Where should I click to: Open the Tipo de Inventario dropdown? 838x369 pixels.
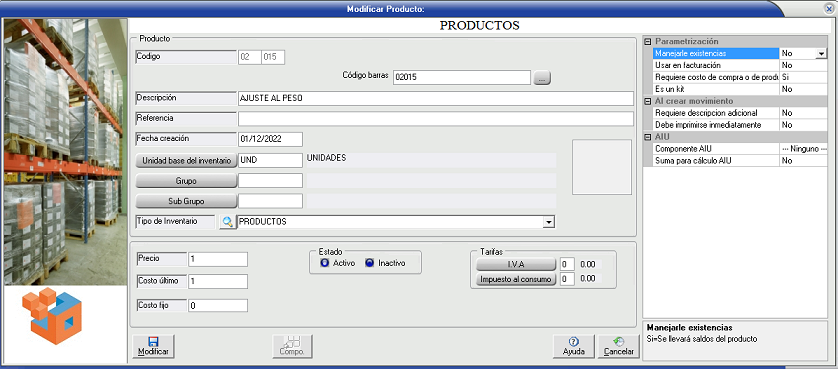(x=549, y=222)
